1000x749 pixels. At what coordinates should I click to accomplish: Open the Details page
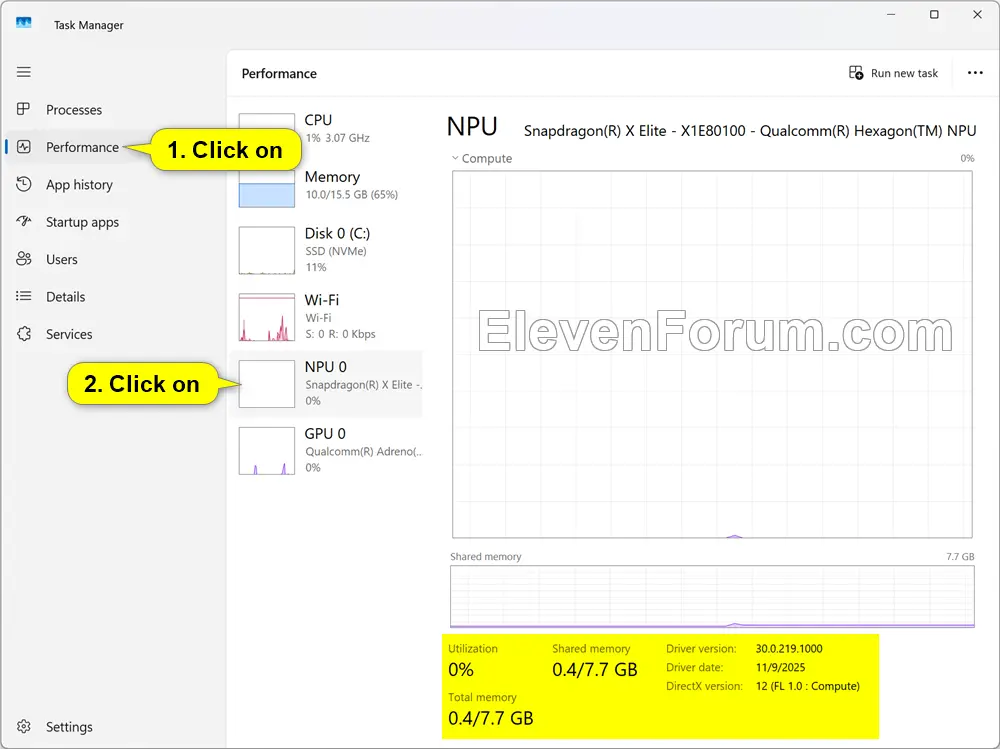click(x=65, y=297)
